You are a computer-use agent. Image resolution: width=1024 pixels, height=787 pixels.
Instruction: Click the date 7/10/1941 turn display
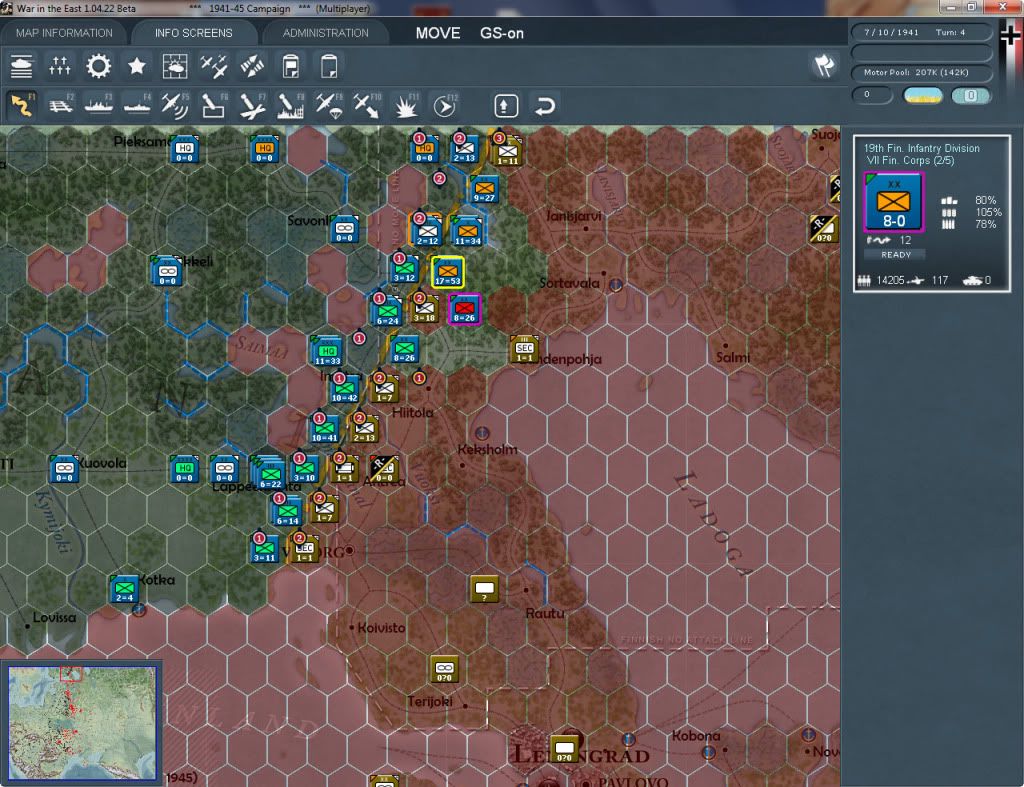coord(921,32)
